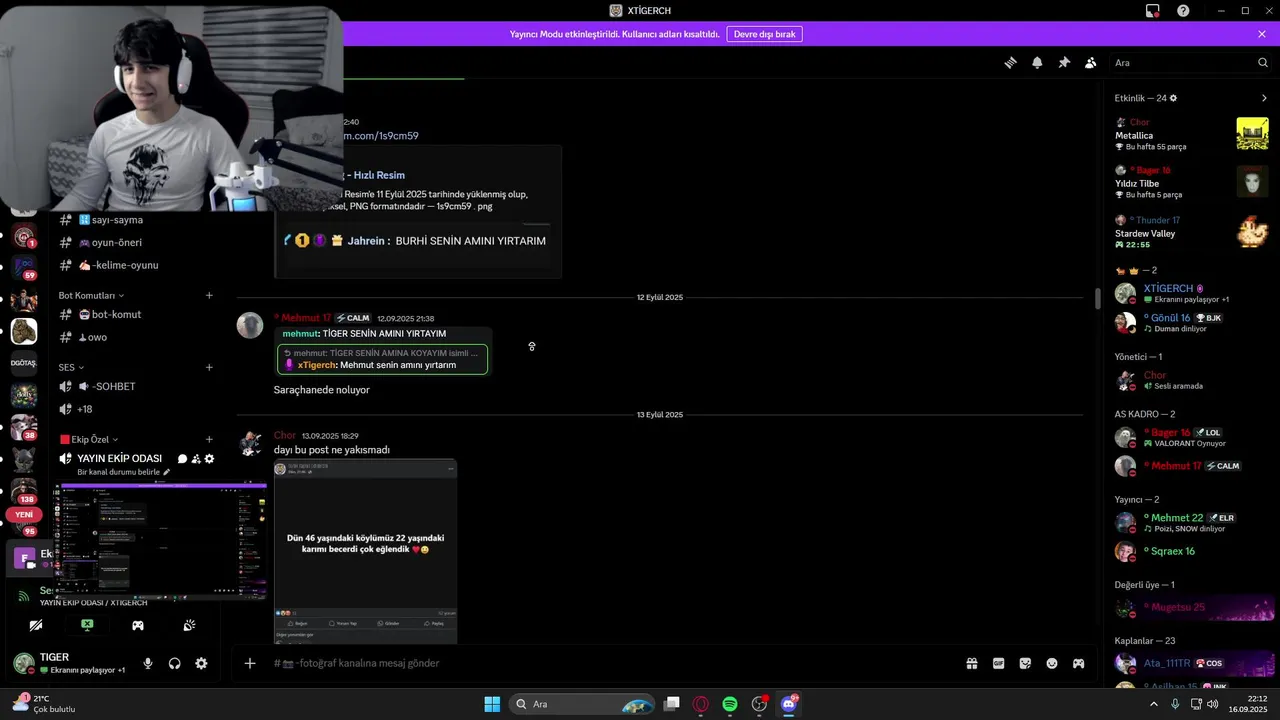Click the plus attachment button in message bar
The height and width of the screenshot is (720, 1280).
[x=250, y=663]
